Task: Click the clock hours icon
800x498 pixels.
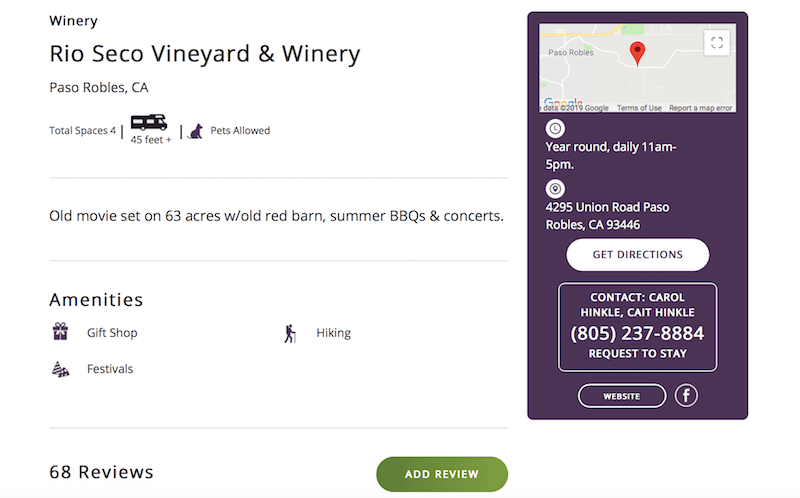Action: [555, 128]
